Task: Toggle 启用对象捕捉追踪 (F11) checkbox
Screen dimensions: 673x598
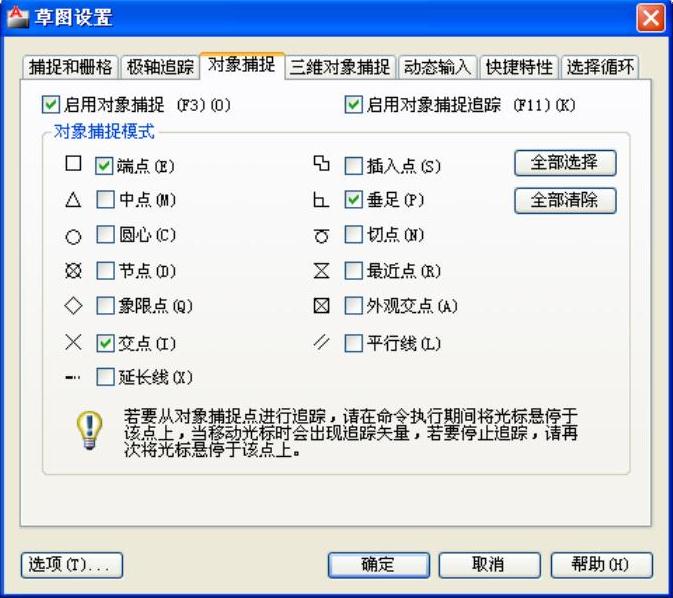Action: pyautogui.click(x=353, y=104)
